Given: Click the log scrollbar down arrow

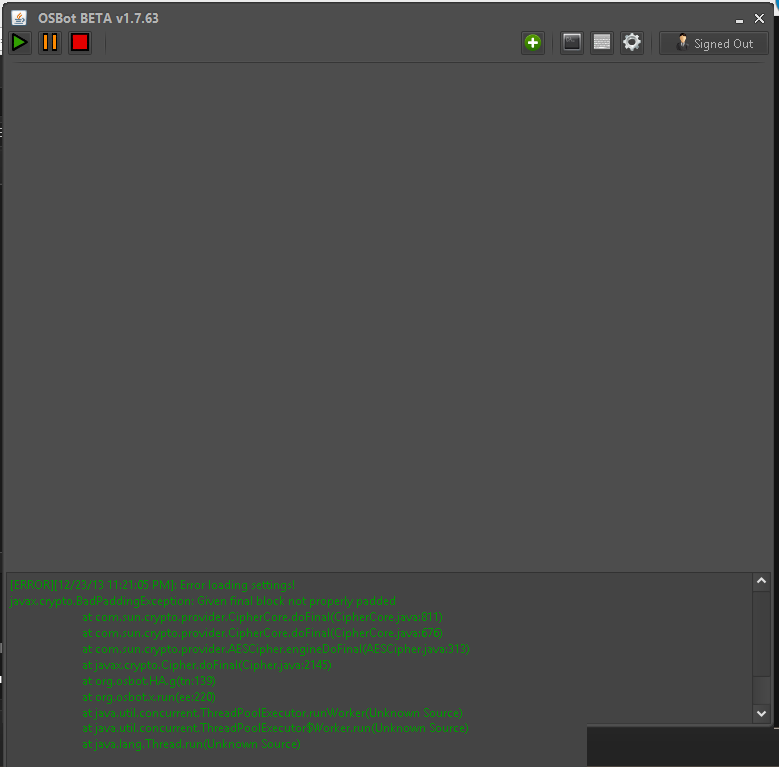Looking at the screenshot, I should tap(761, 713).
